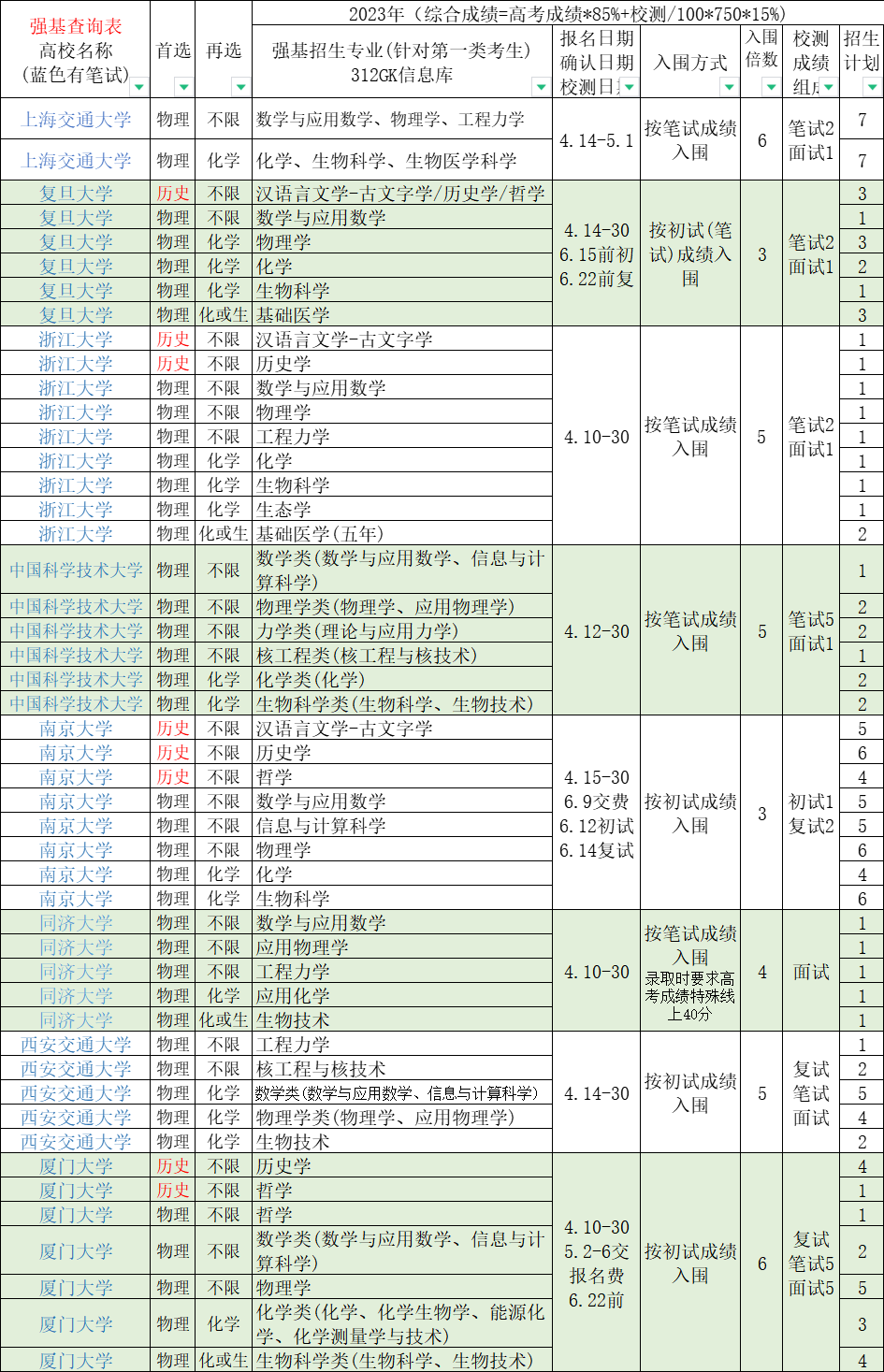This screenshot has width=884, height=1372.
Task: Select 同济大学 生物技术 cell
Action: [x=402, y=1019]
